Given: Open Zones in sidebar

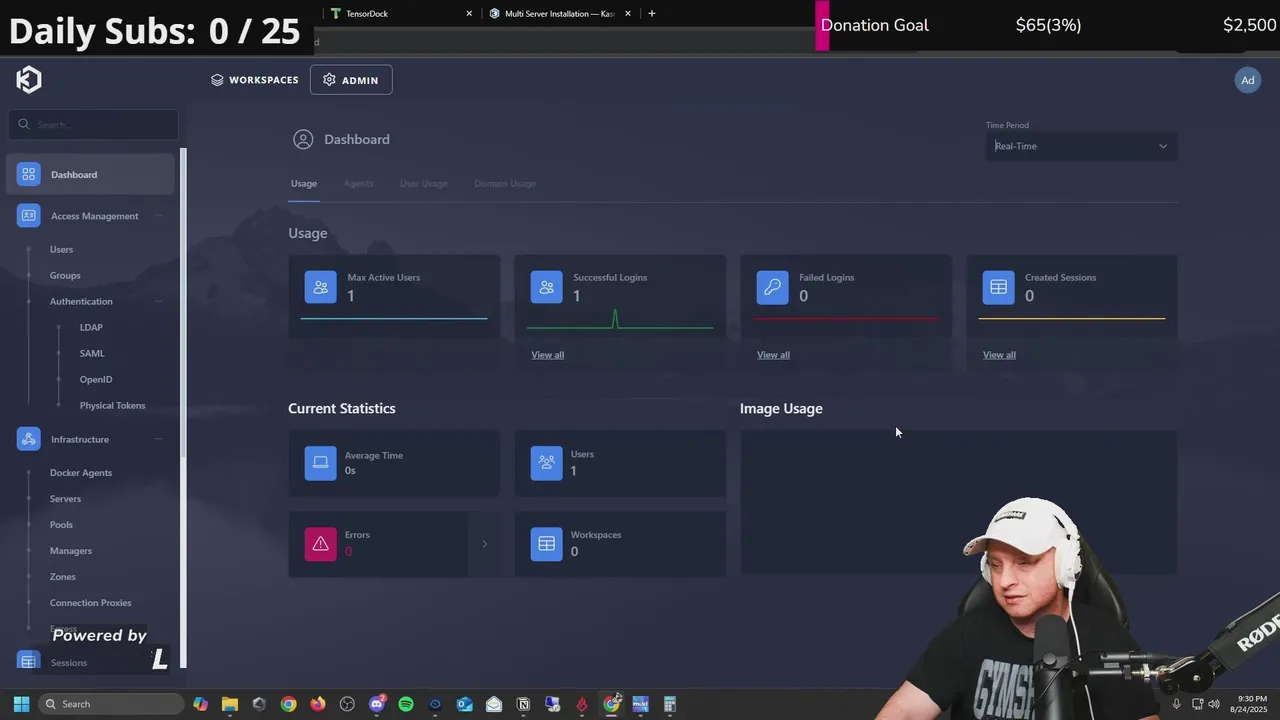Looking at the screenshot, I should [62, 577].
